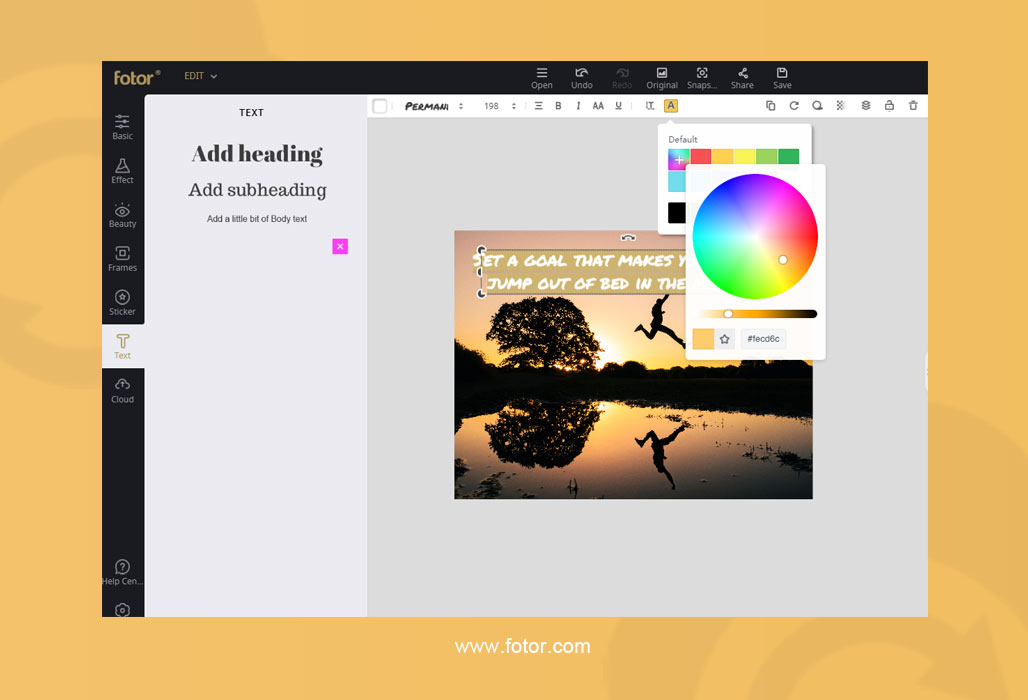This screenshot has height=700, width=1028.
Task: Open the Effect panel
Action: tap(122, 171)
